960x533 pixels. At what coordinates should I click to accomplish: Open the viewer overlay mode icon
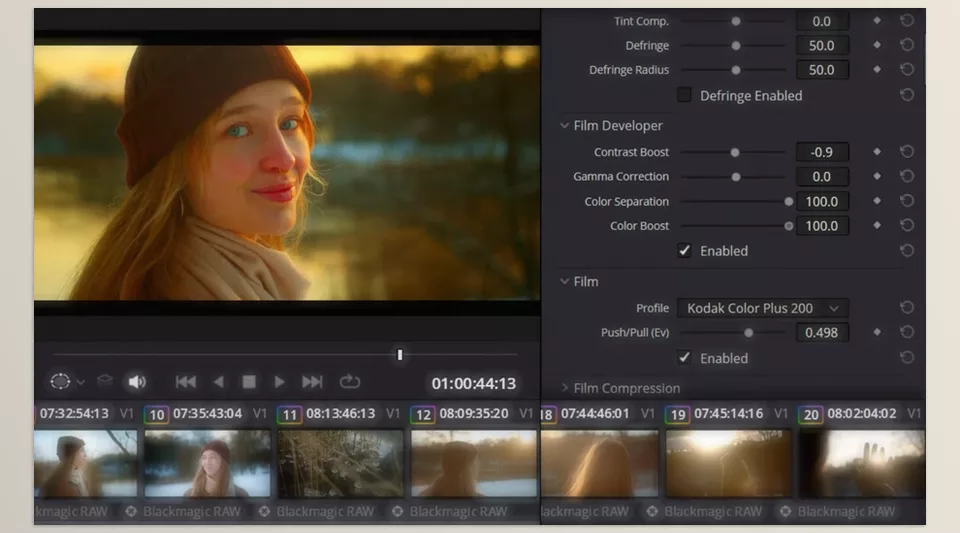tap(60, 381)
